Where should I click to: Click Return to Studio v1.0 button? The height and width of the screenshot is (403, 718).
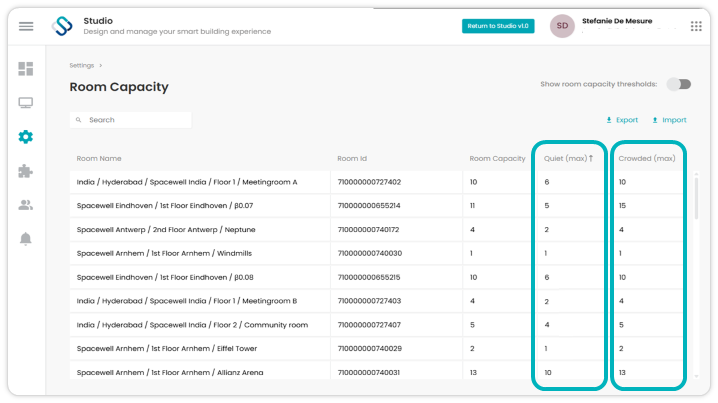[498, 26]
